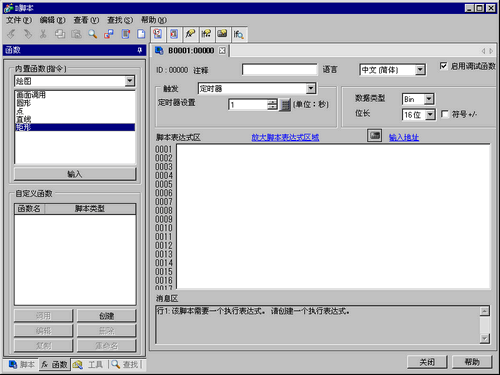Image resolution: width=500 pixels, height=375 pixels.
Task: Click the magnifier search icon in toolbar
Action: click(92, 34)
